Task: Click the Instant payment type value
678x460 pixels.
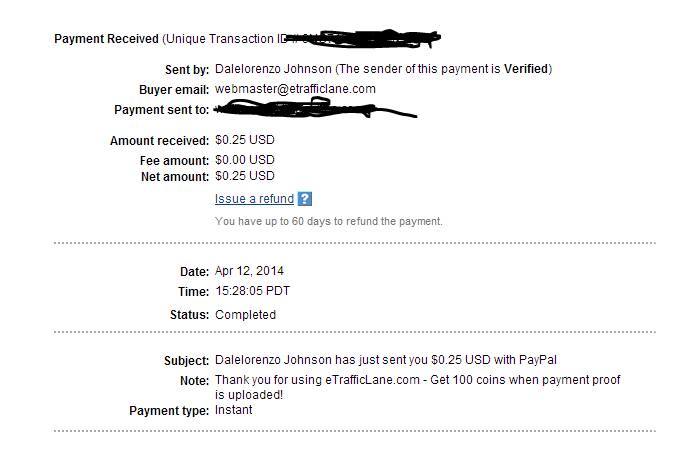Action: 233,410
